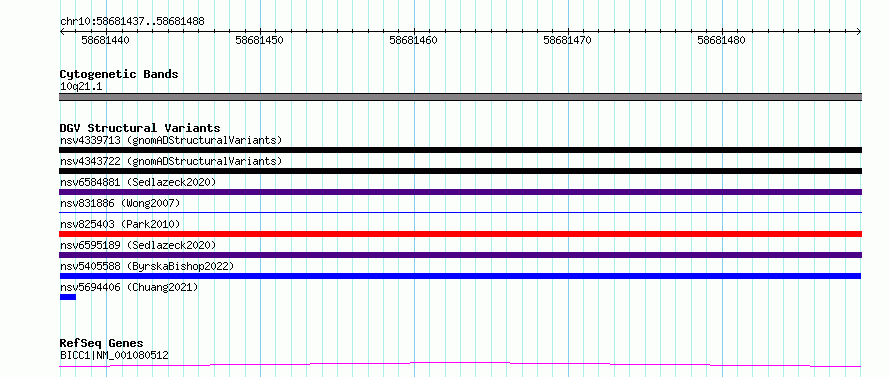Open variant nsv6595189 (Sedlazeck2020) label
This screenshot has height=377, width=890.
pos(138,245)
